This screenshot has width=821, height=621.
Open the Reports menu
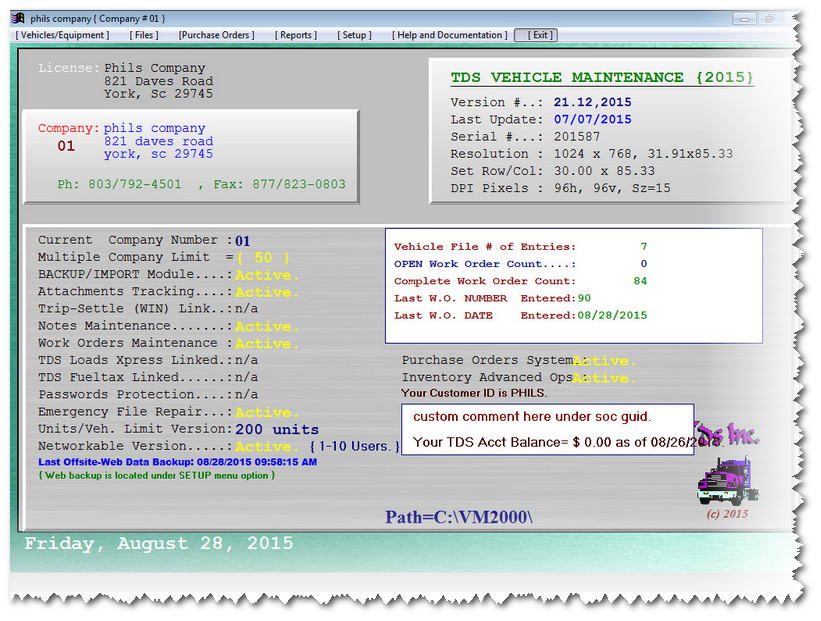pos(297,35)
